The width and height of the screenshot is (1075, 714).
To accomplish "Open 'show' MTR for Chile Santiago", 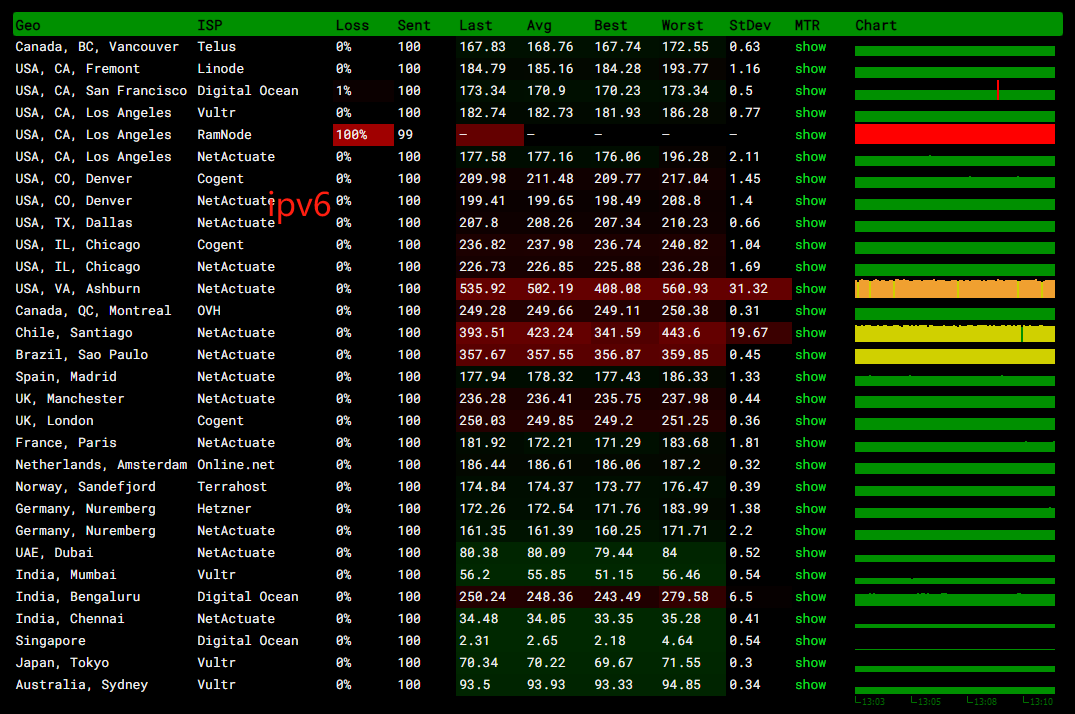I will pyautogui.click(x=810, y=333).
